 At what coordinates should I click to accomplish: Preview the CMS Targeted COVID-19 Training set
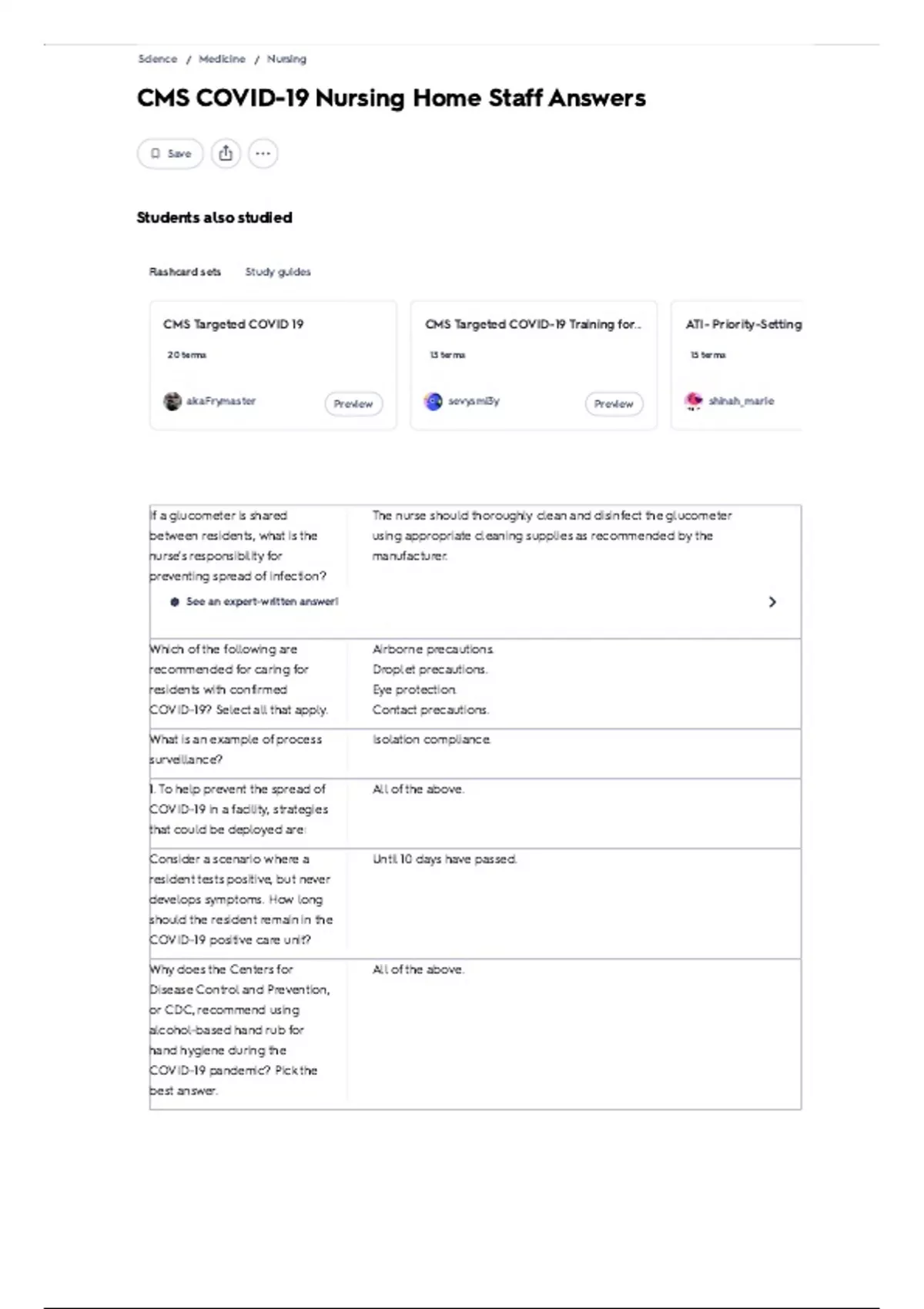click(x=614, y=403)
